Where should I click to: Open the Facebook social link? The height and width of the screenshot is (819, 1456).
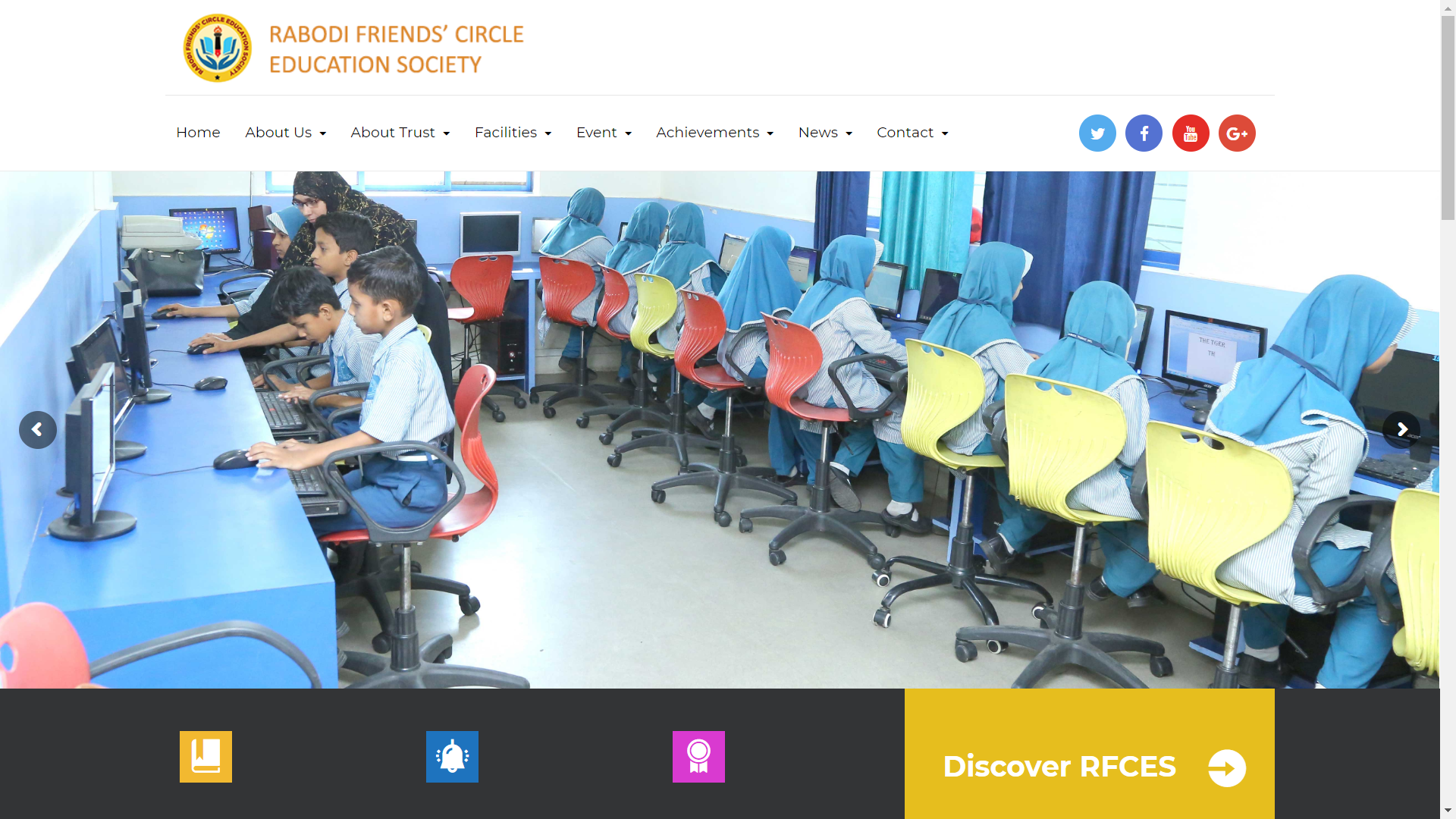click(x=1144, y=133)
